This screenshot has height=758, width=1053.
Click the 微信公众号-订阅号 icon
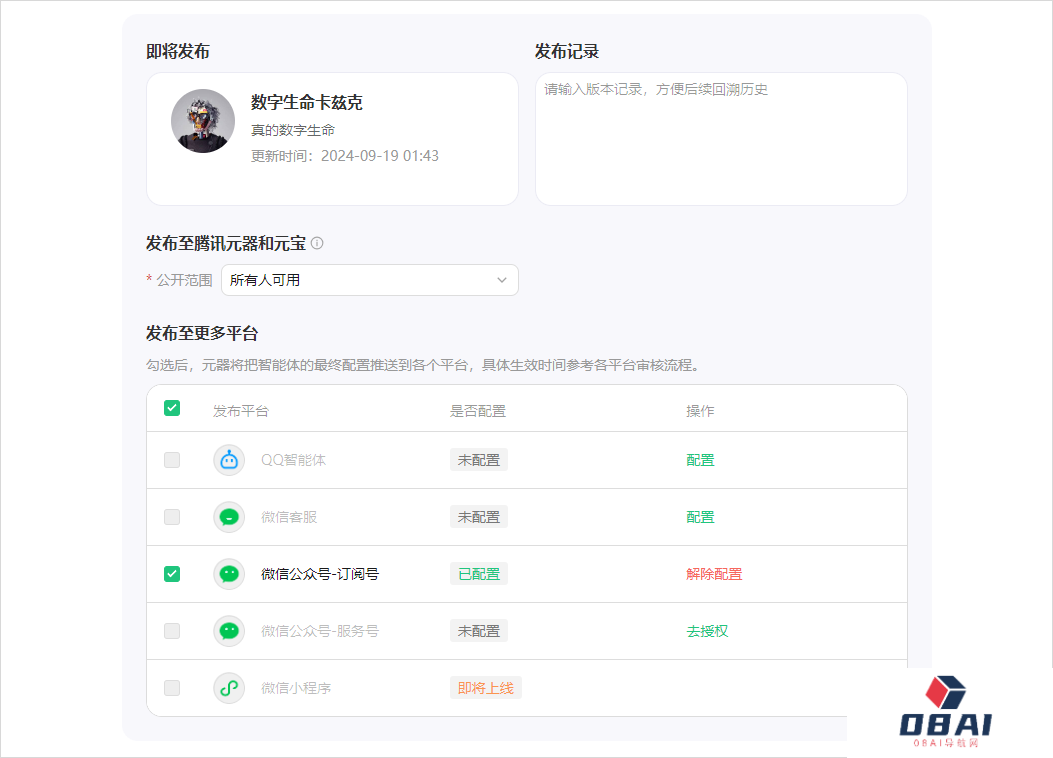point(228,573)
